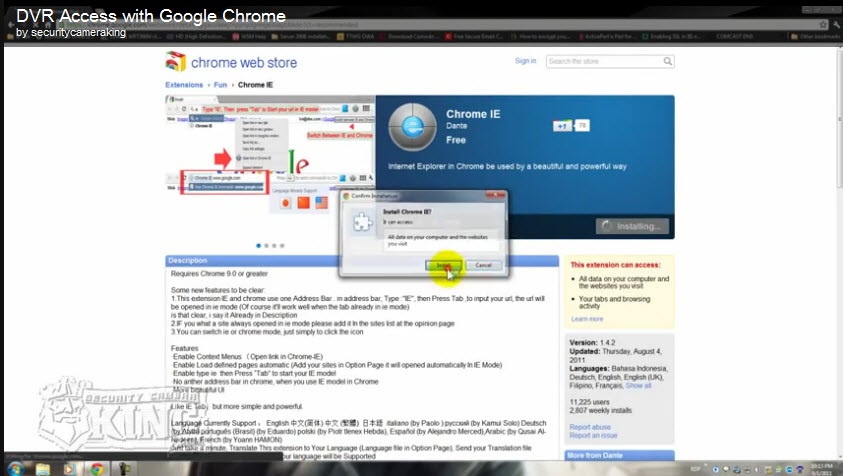The width and height of the screenshot is (843, 476).
Task: Click the round Chrome IE extension icon
Action: 412,127
